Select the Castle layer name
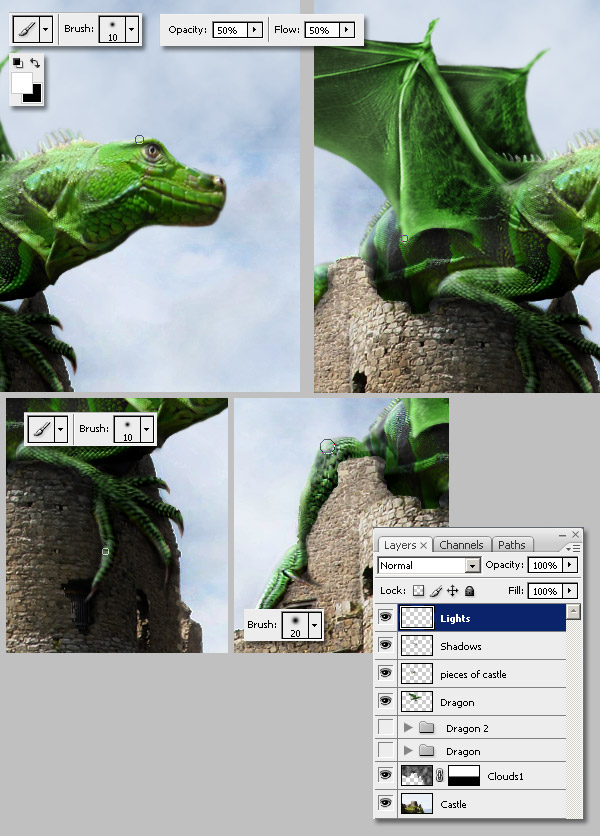 click(453, 804)
